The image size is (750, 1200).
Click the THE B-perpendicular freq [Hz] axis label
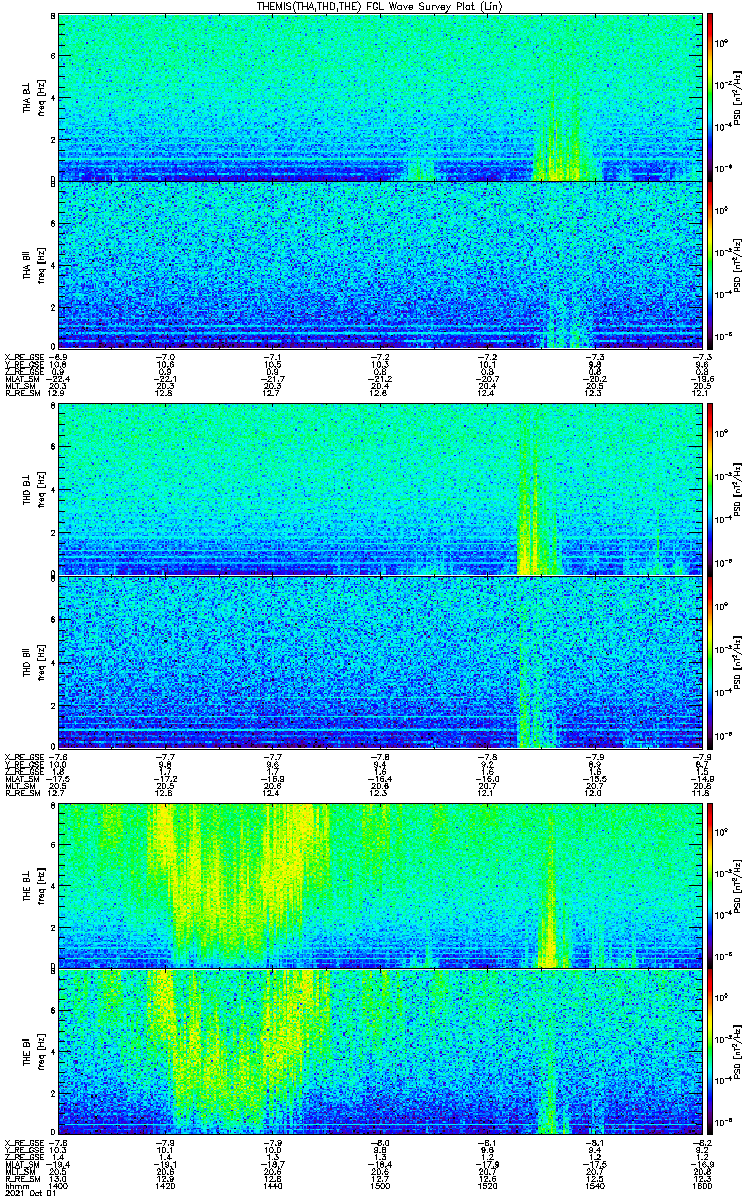[x=40, y=886]
